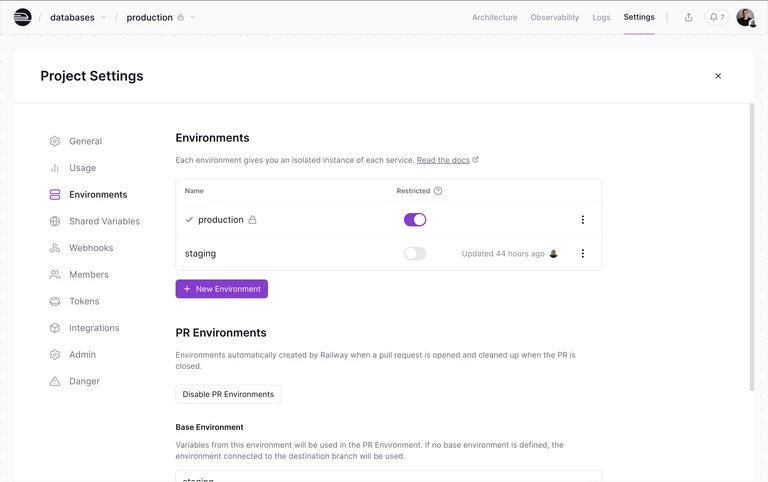Click Disable PR Environments button
The height and width of the screenshot is (482, 768).
(x=228, y=394)
